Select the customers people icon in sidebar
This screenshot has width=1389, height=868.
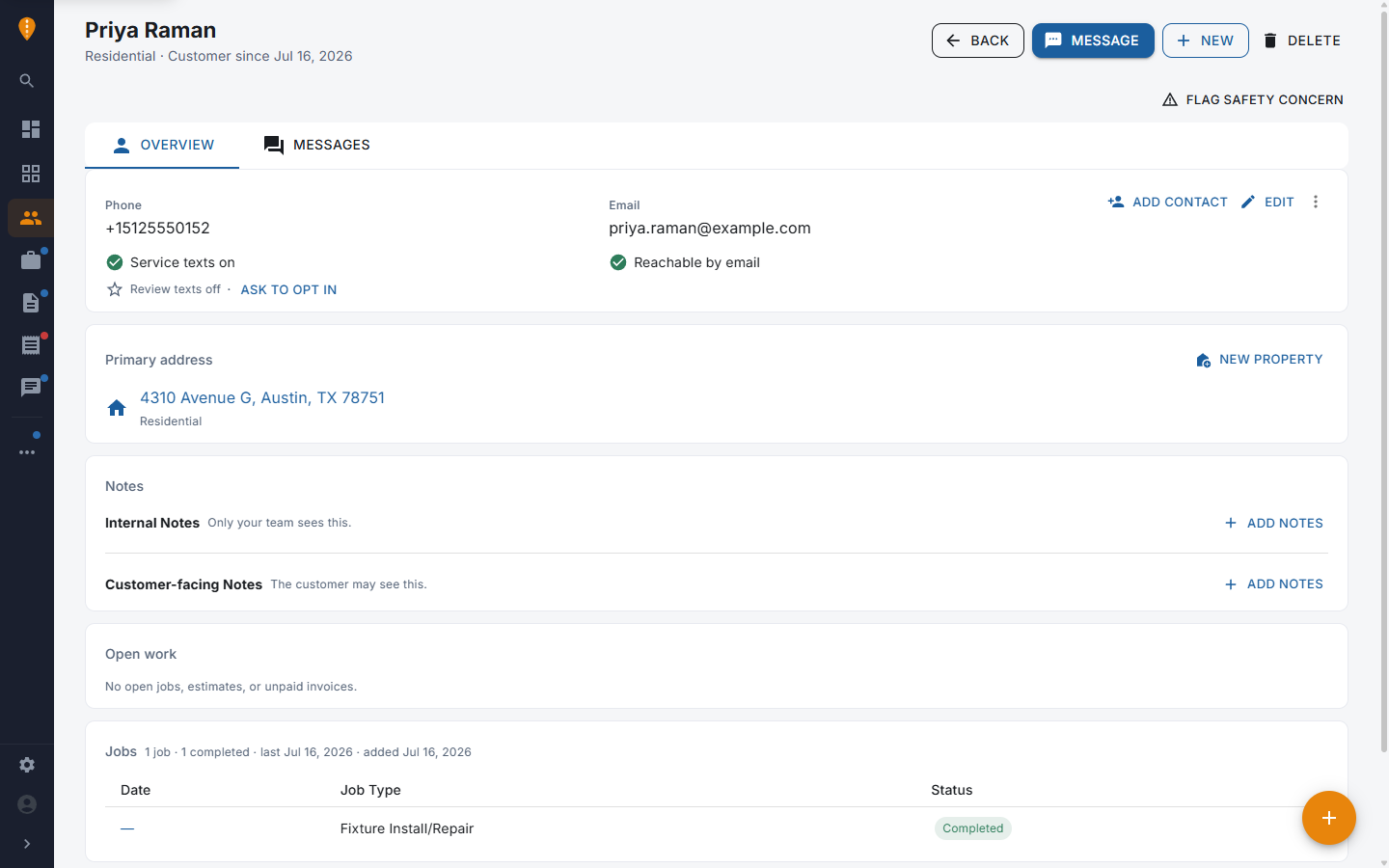coord(31,218)
